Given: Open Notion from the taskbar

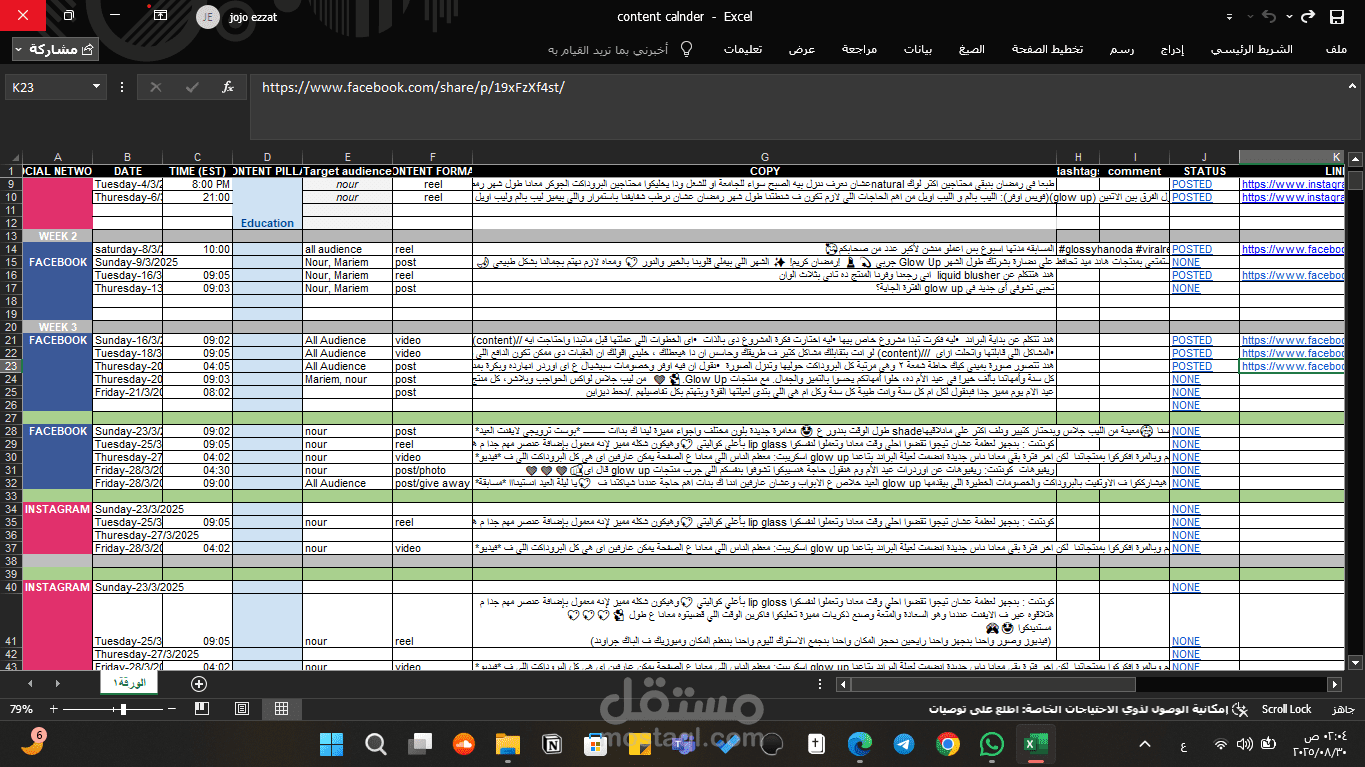Looking at the screenshot, I should point(551,744).
